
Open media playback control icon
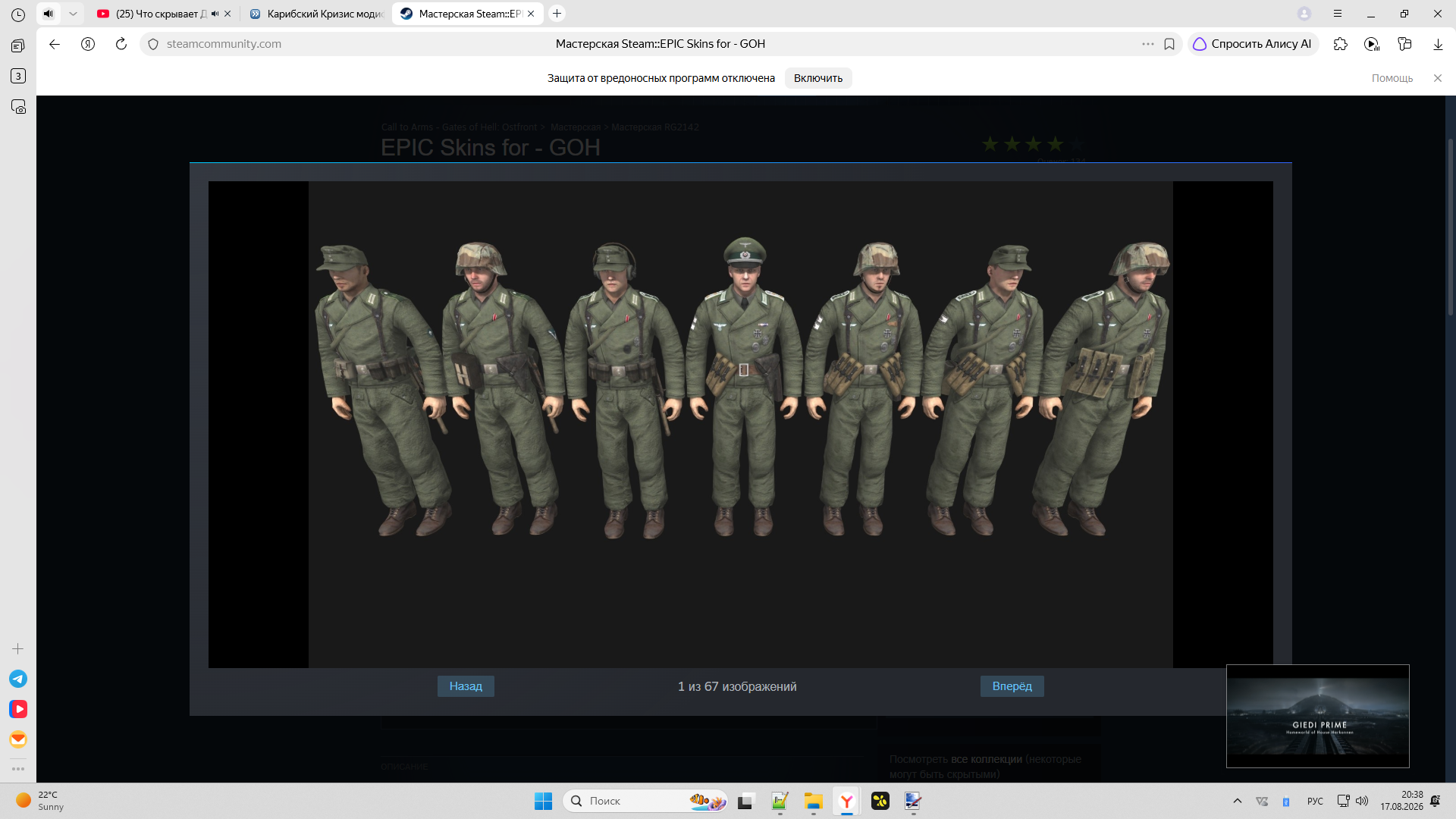[x=1372, y=44]
